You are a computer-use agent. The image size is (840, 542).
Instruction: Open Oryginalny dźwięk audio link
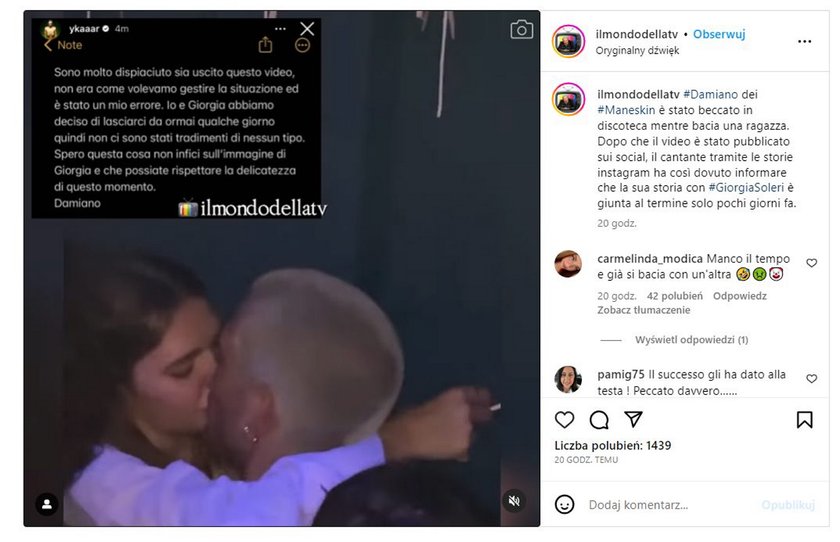click(x=637, y=50)
